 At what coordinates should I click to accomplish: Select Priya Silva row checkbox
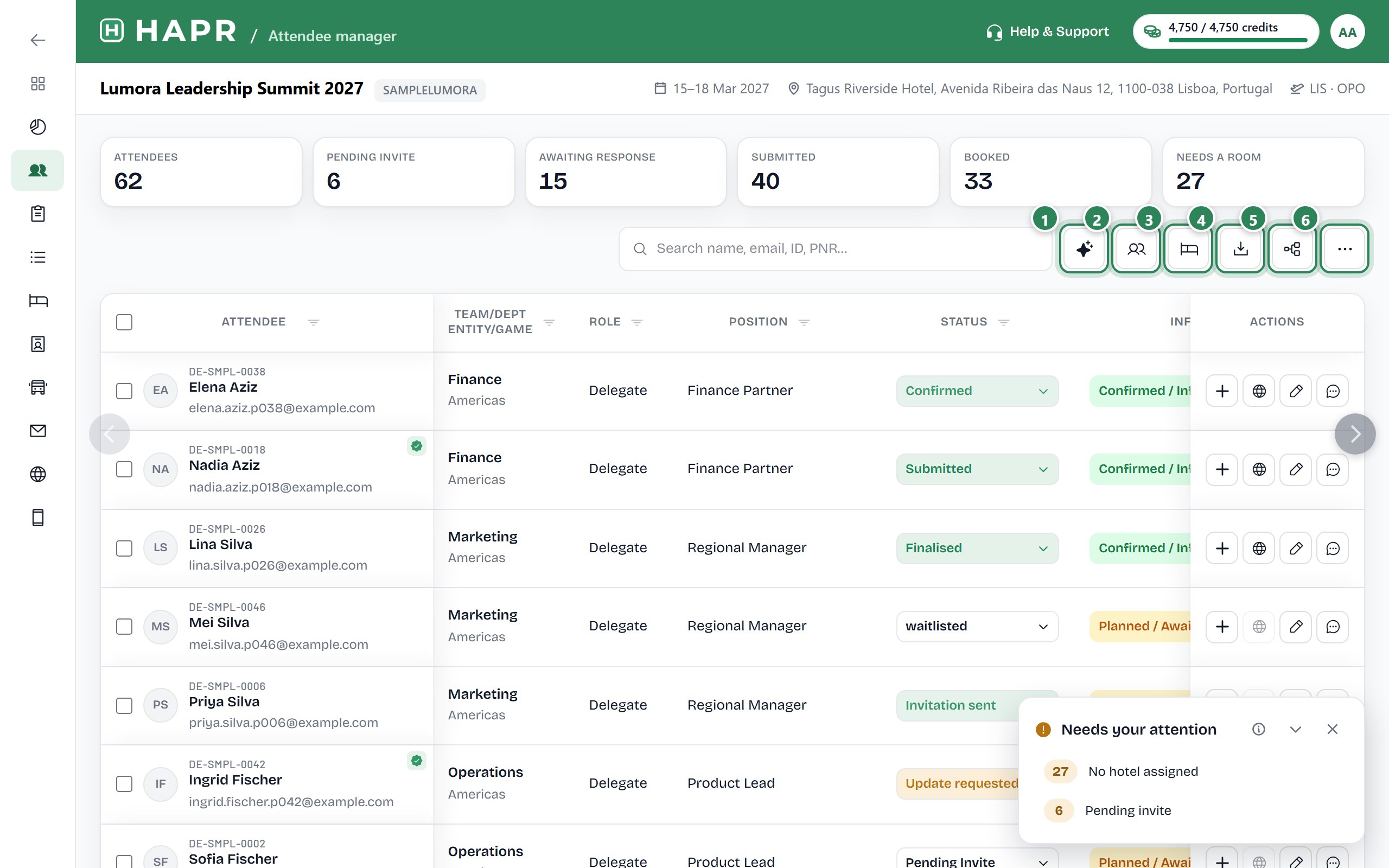(124, 706)
